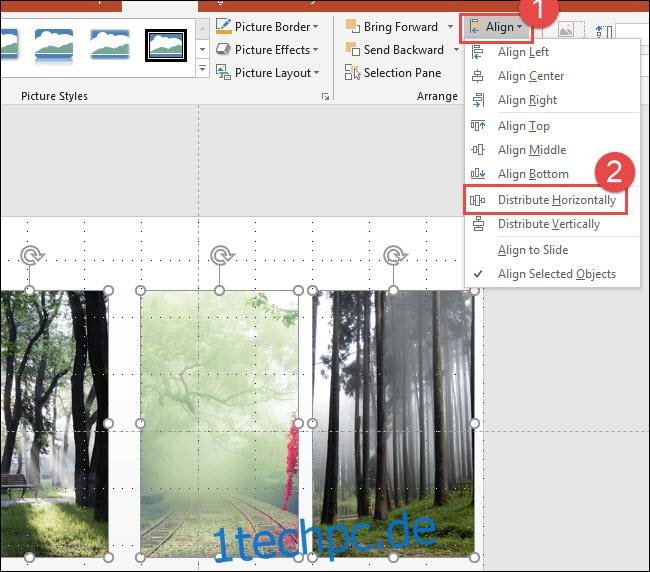Click Bring Forward button
The image size is (650, 572).
pos(392,27)
